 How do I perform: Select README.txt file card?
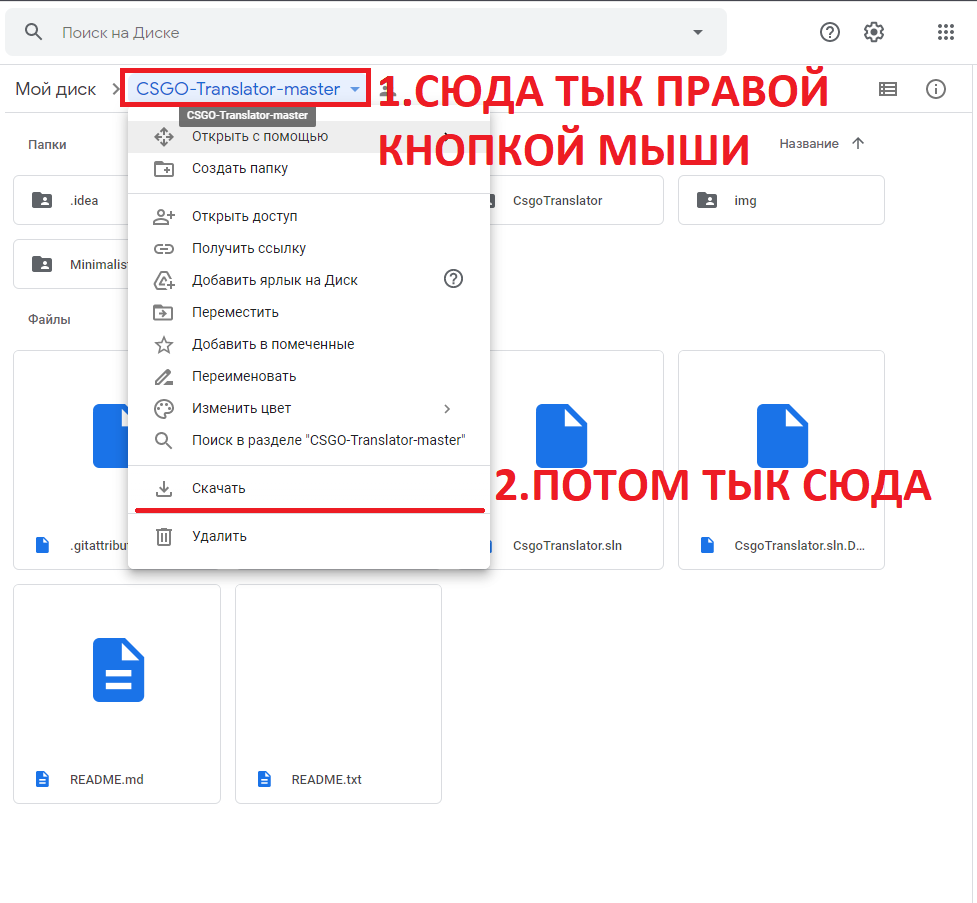point(338,694)
